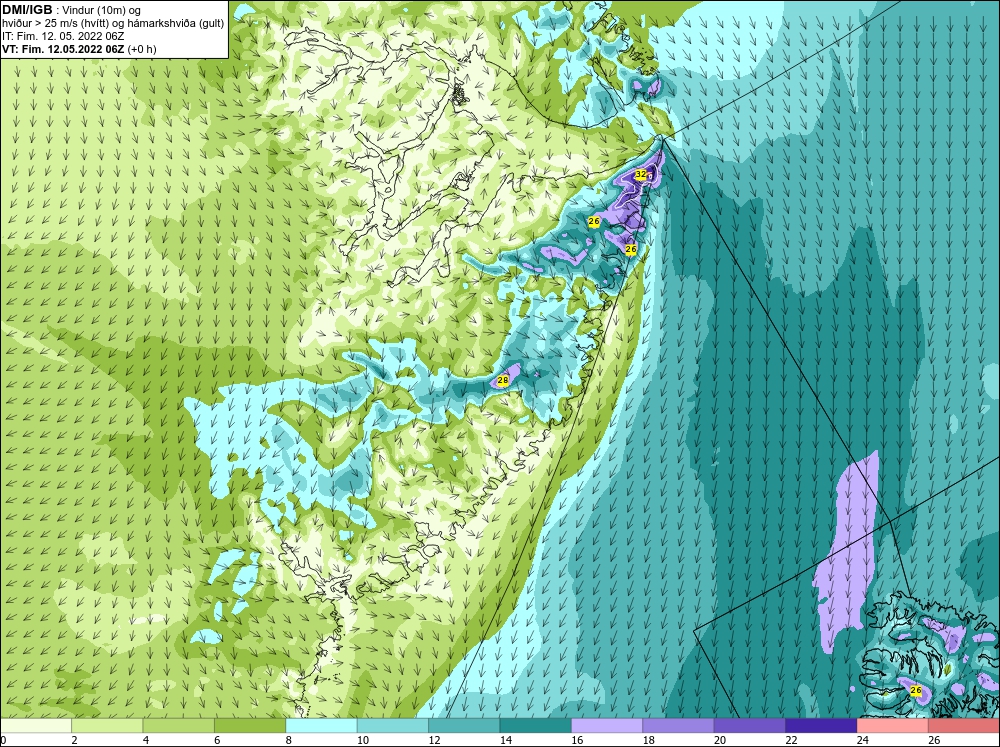Screen dimensions: 1000x747
Task: Click the hviður gust description line
Action: (114, 24)
